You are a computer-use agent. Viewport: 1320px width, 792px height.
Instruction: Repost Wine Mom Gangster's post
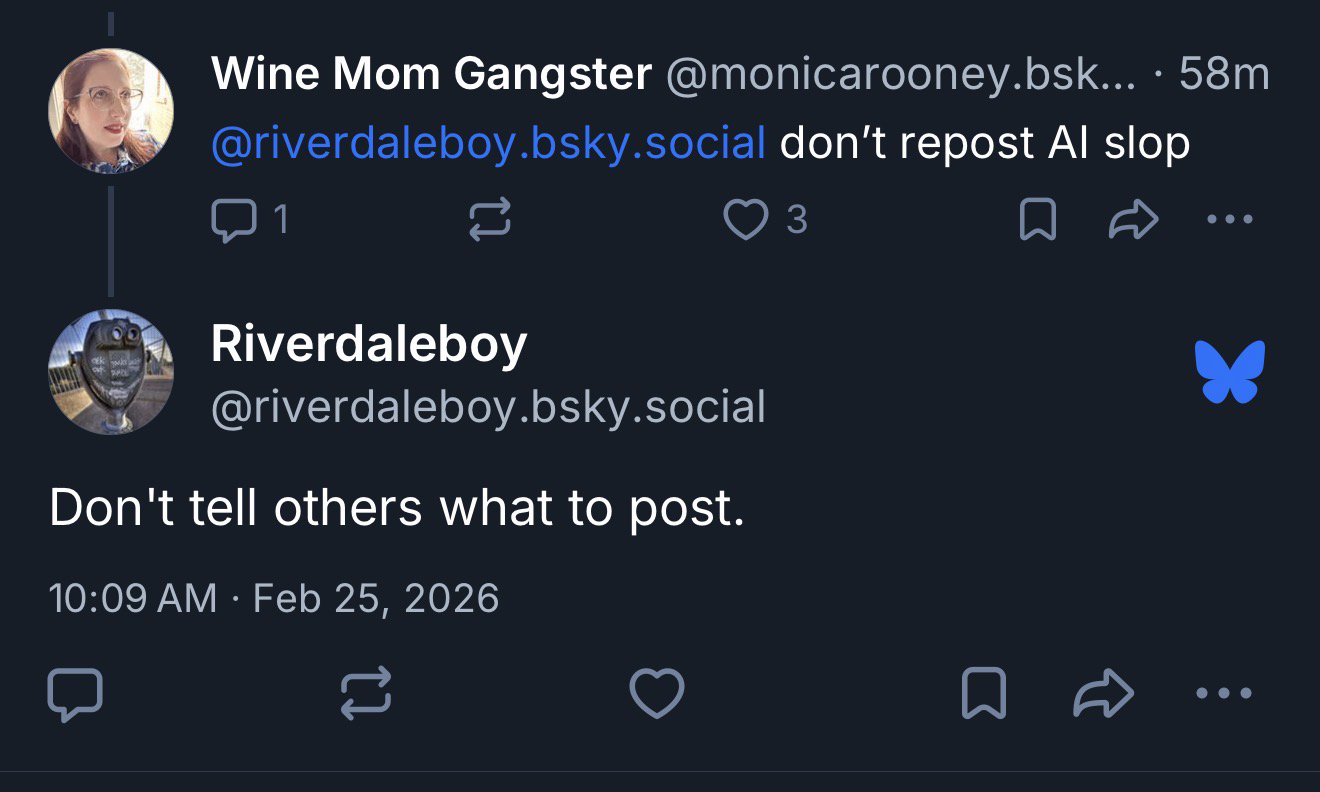click(x=490, y=220)
